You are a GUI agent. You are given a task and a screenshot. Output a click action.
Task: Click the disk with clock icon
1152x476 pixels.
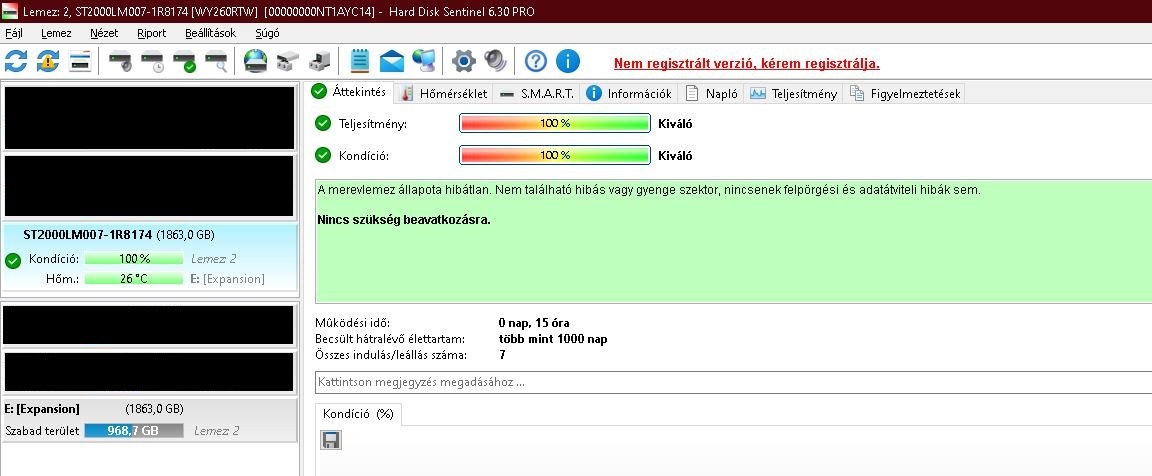pyautogui.click(x=152, y=61)
